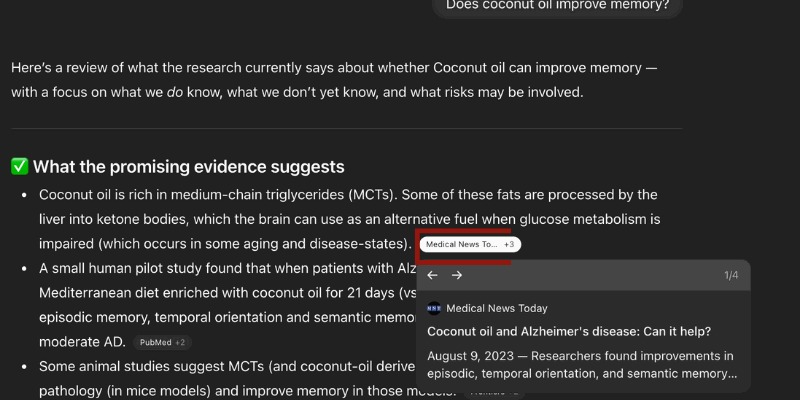Image resolution: width=800 pixels, height=400 pixels.
Task: Go to the next source with the forward arrow
Action: click(x=457, y=275)
